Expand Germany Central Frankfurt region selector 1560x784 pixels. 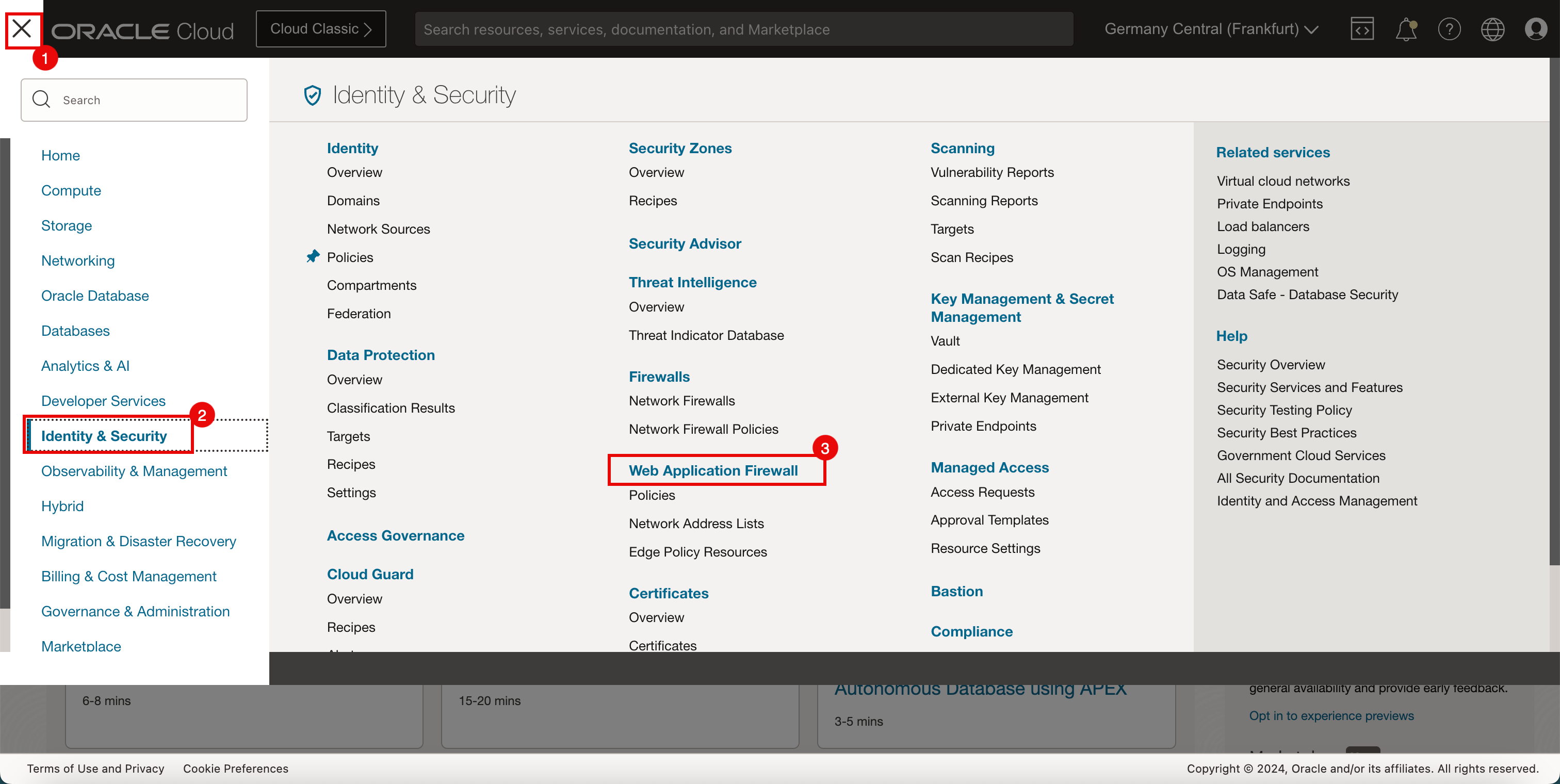point(1211,29)
